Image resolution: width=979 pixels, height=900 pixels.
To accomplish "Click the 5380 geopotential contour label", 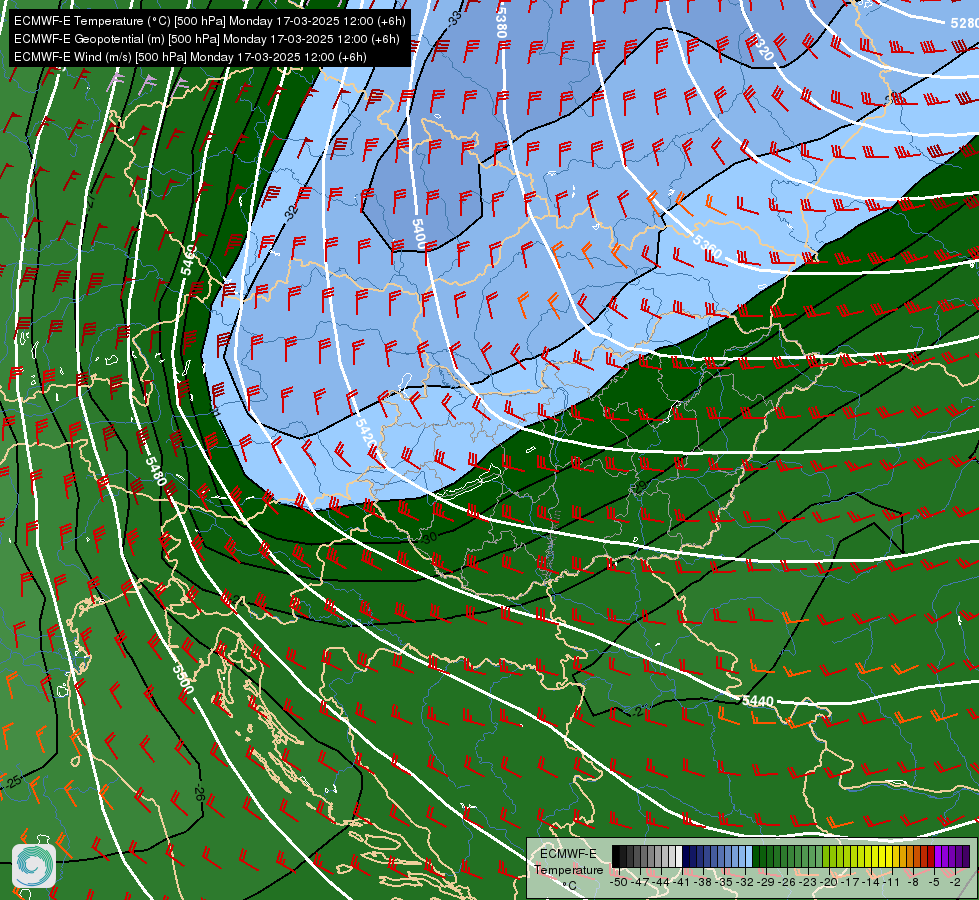I will pyautogui.click(x=501, y=21).
